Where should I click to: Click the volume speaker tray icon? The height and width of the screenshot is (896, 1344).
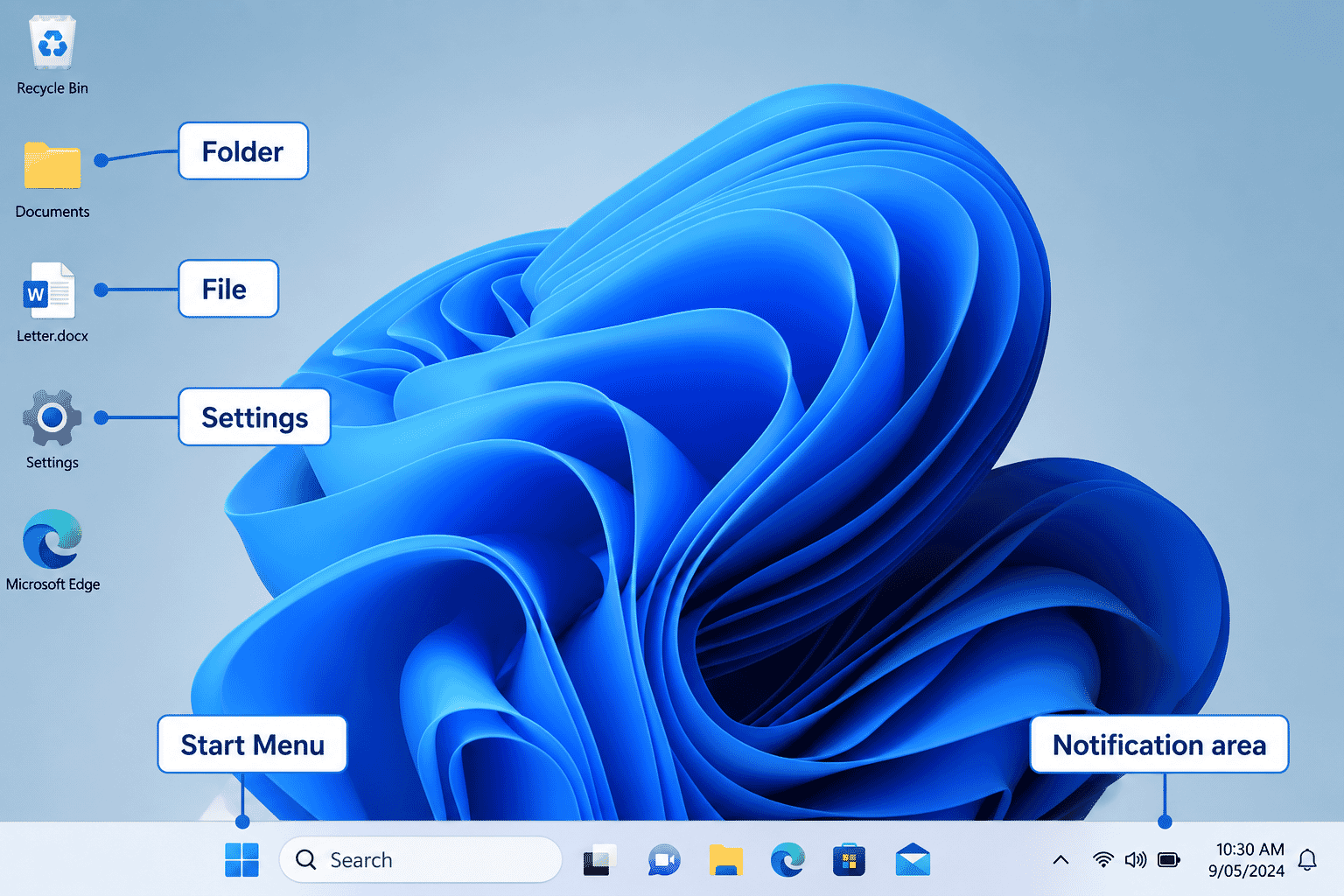coord(1136,860)
